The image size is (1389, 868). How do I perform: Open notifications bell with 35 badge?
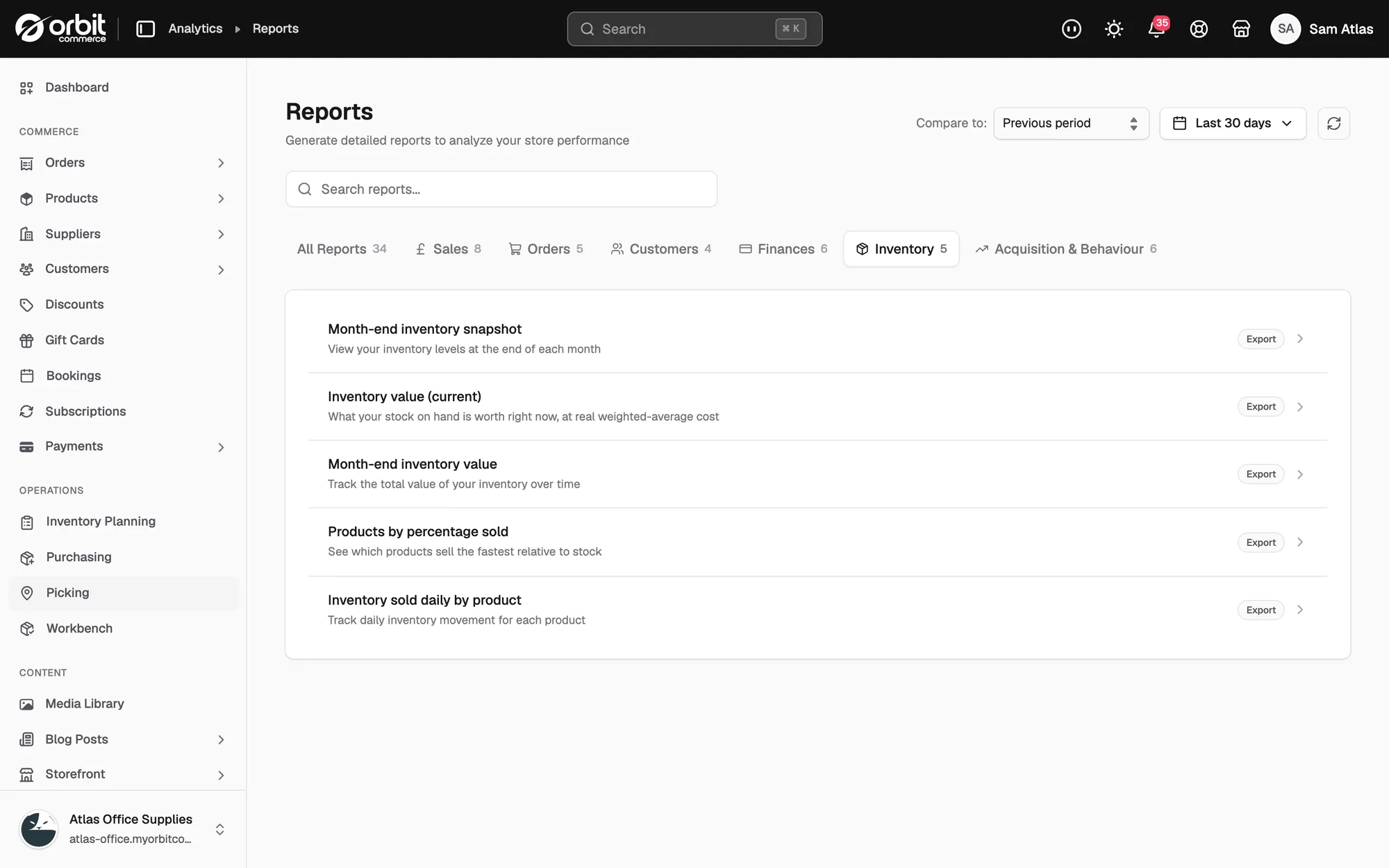1156,28
